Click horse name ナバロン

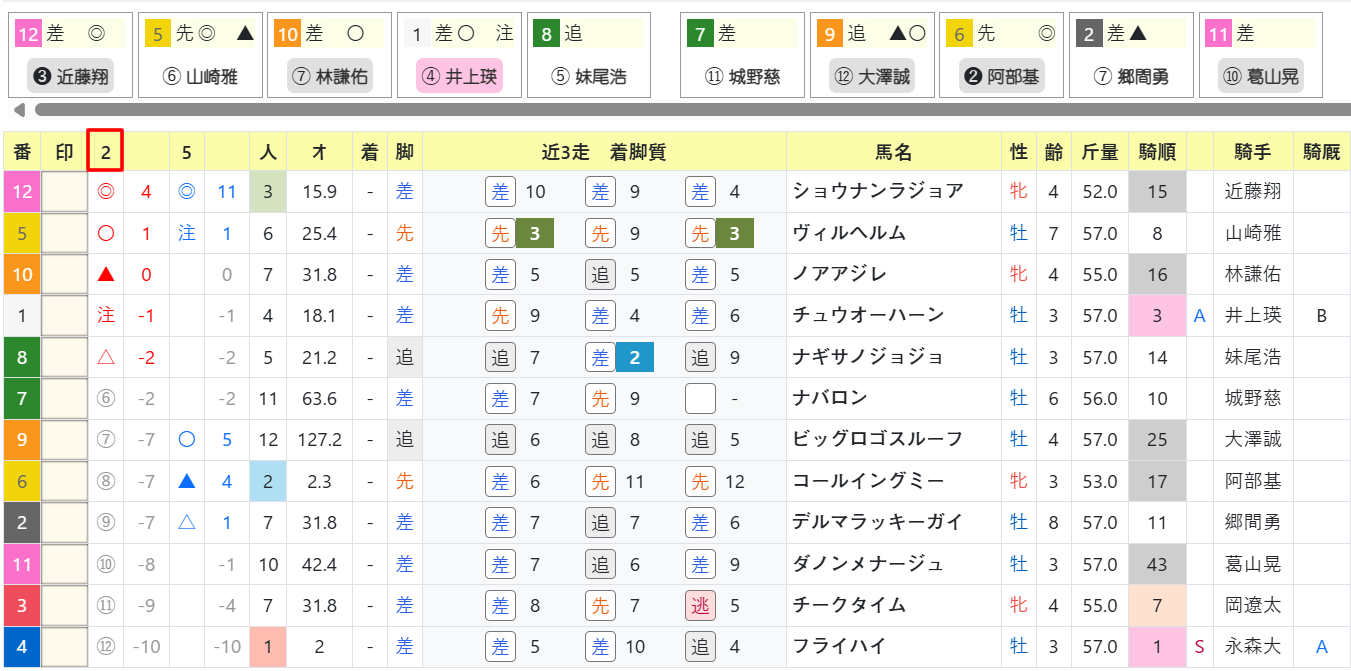(830, 398)
